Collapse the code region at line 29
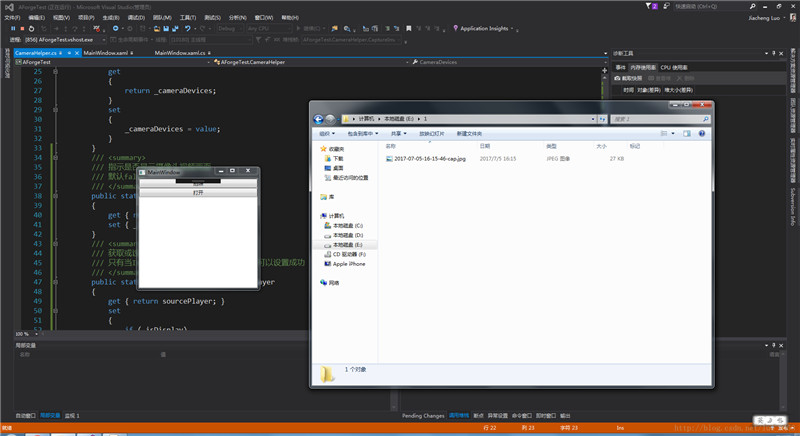Viewport: 800px width, 436px height. pos(56,110)
